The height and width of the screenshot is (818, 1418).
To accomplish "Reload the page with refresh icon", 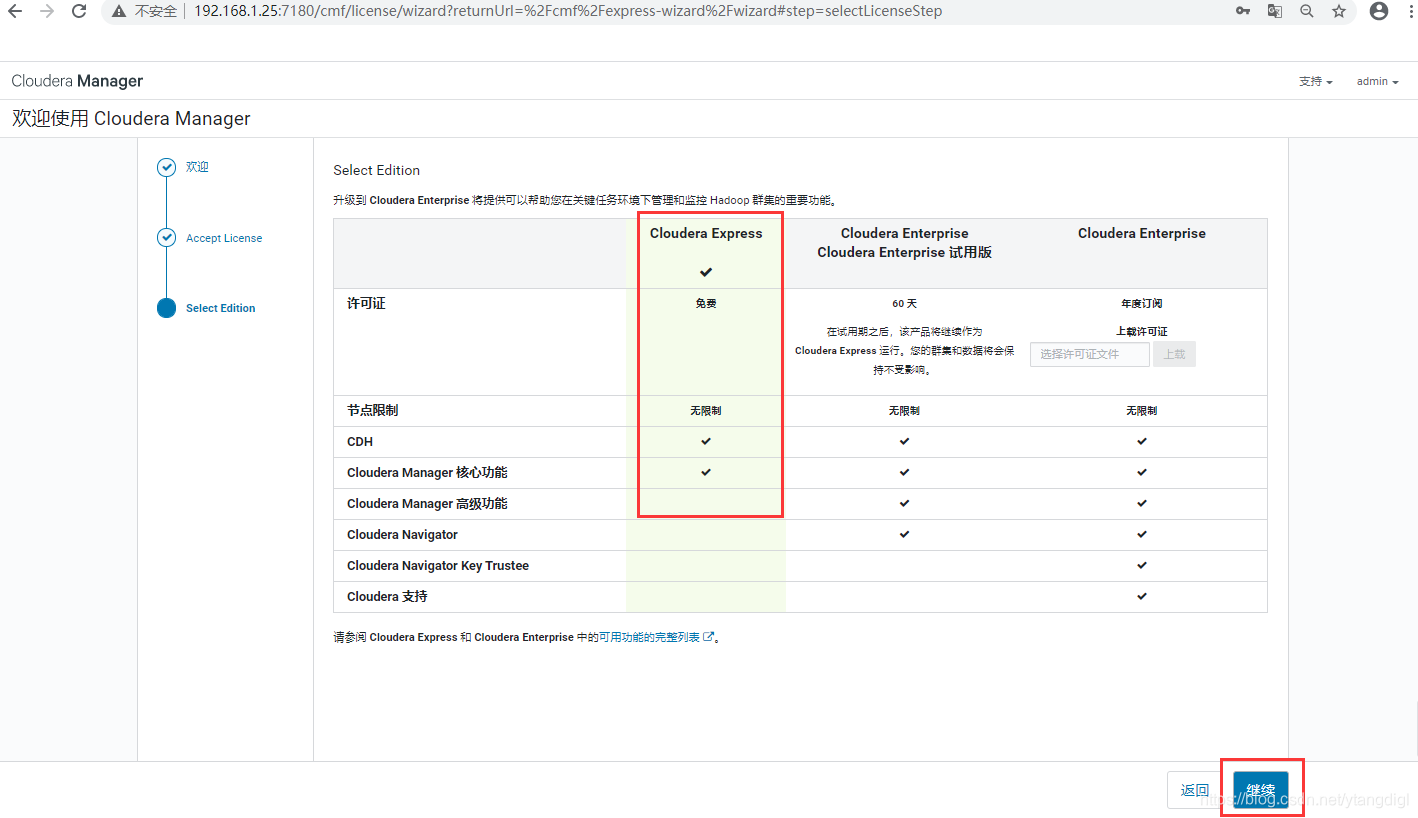I will (x=79, y=12).
